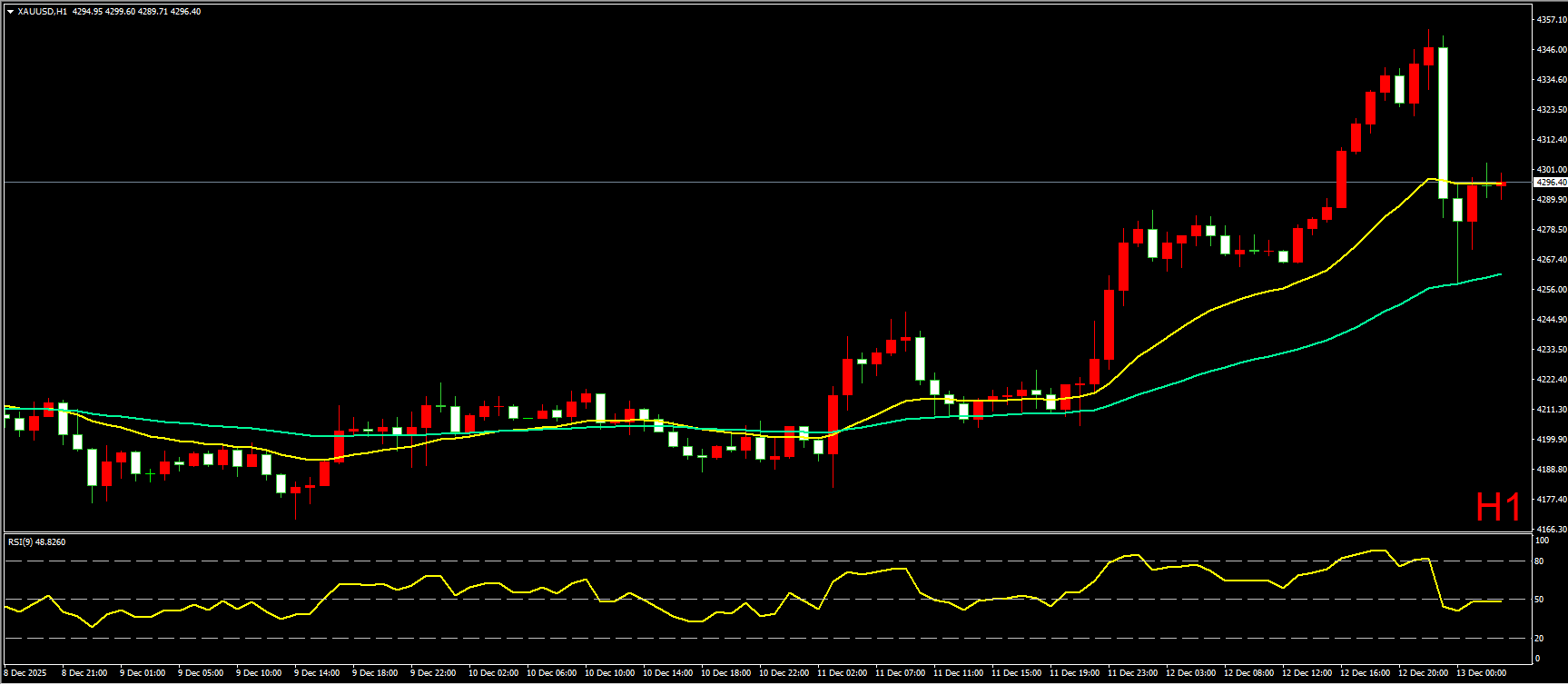Click the RSI scale value 100
Image resolution: width=1568 pixels, height=685 pixels.
pos(1541,541)
